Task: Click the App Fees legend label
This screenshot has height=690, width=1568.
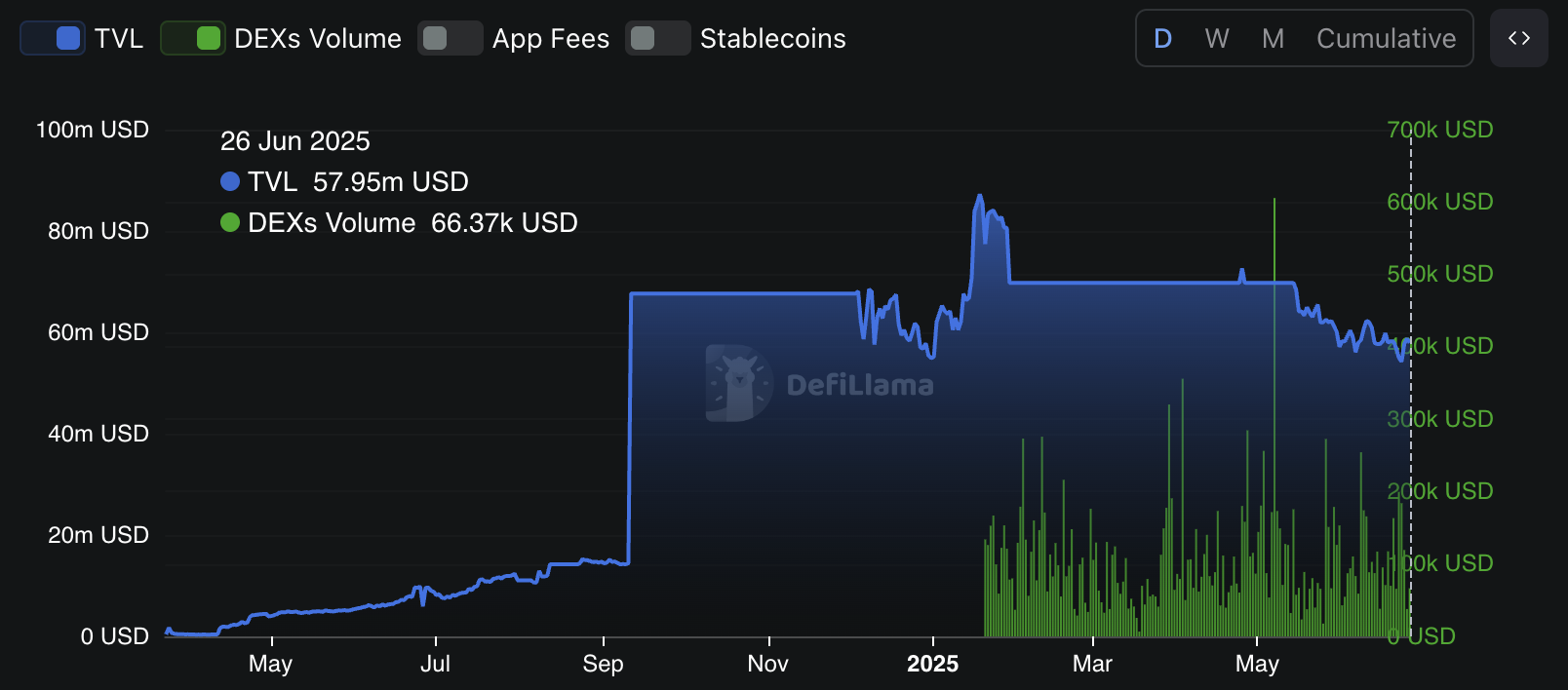Action: click(x=550, y=38)
